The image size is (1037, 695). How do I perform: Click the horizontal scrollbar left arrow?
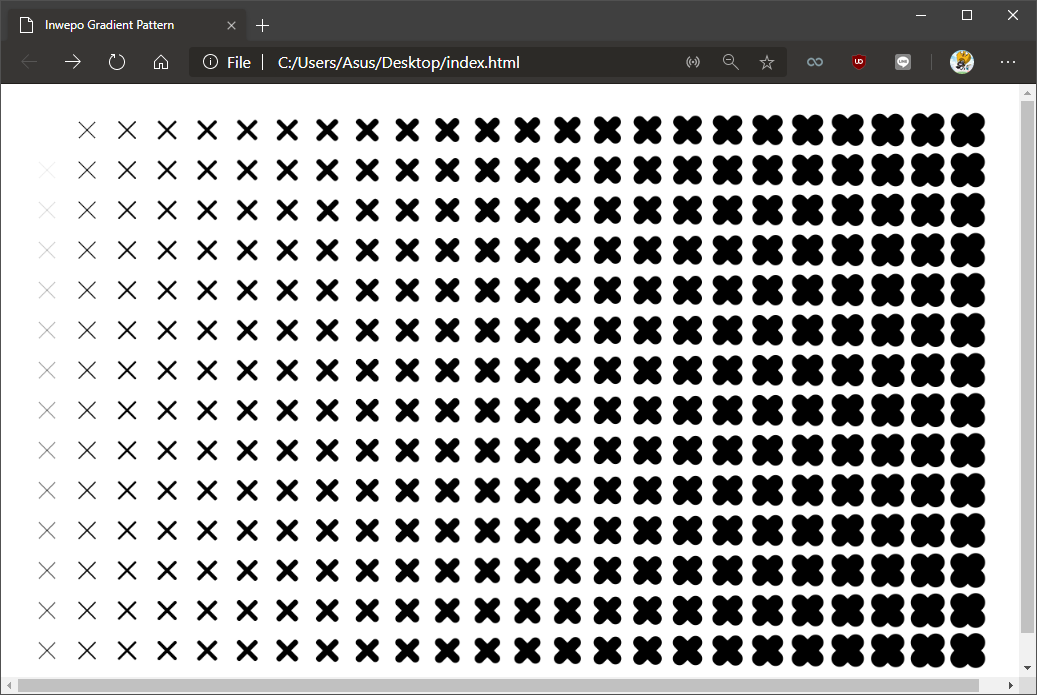tap(8, 686)
